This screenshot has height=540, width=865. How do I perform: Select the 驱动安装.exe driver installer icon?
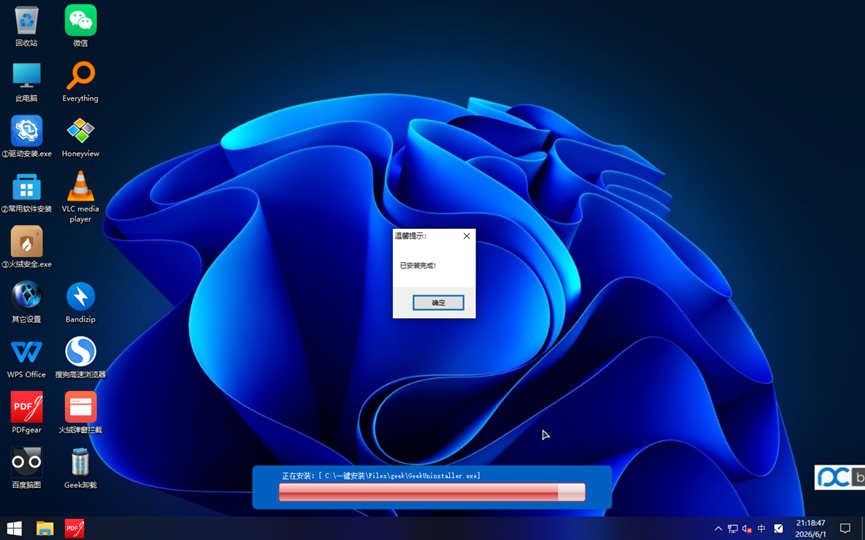click(x=26, y=137)
